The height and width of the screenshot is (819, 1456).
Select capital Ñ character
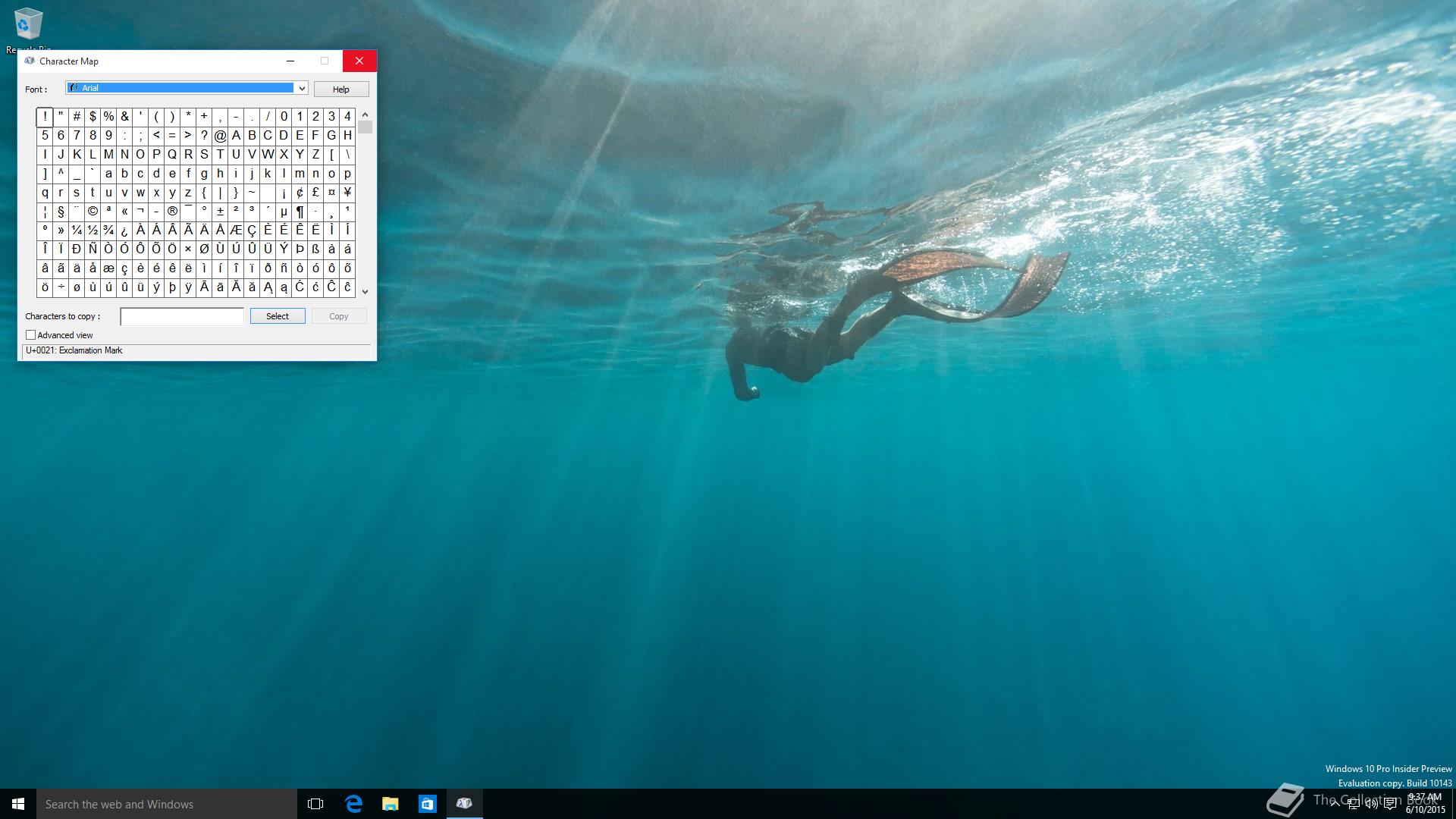(x=93, y=249)
